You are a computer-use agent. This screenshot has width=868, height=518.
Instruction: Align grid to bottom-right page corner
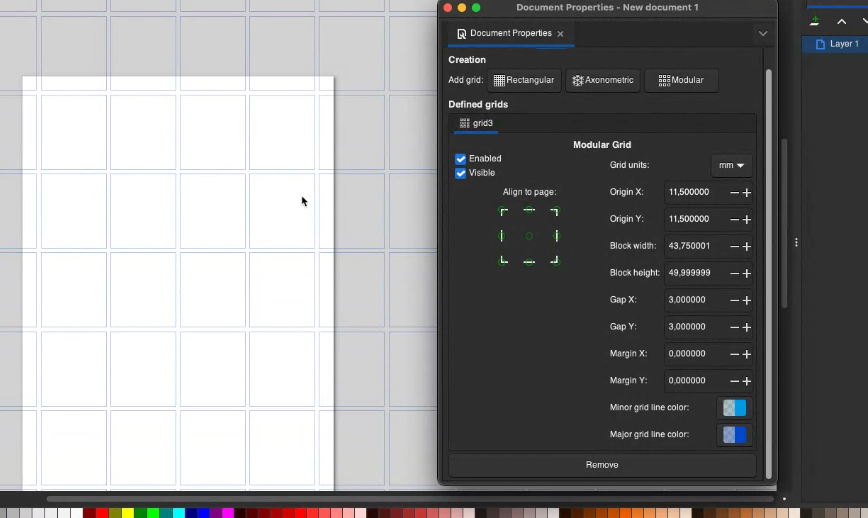pos(555,261)
